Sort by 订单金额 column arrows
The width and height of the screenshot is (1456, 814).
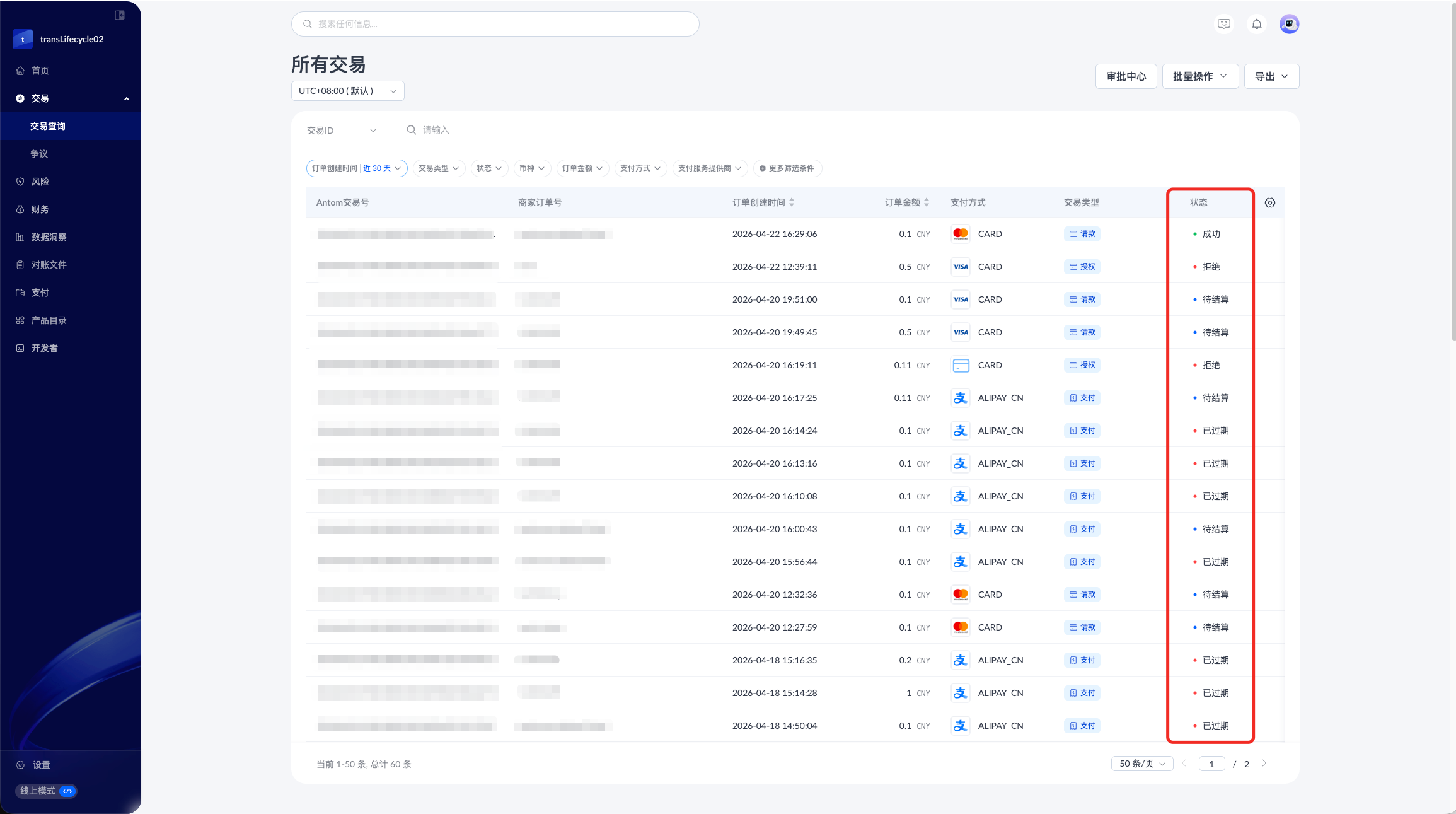pyautogui.click(x=927, y=202)
